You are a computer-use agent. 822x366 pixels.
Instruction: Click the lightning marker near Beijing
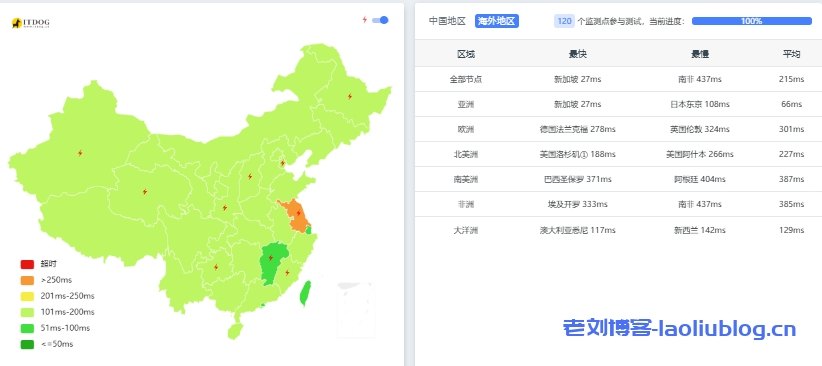pyautogui.click(x=282, y=163)
